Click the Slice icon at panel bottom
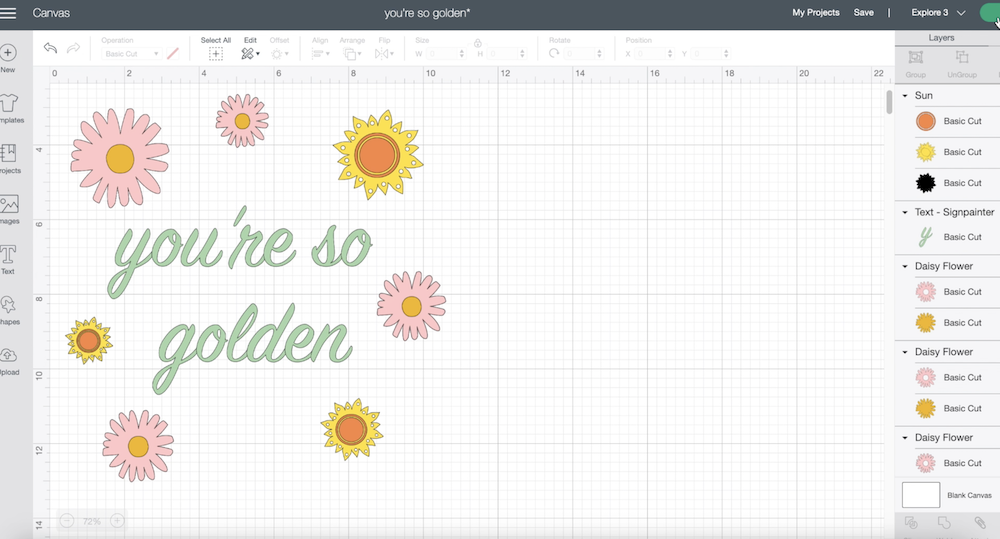Viewport: 1000px width, 539px height. click(x=911, y=523)
